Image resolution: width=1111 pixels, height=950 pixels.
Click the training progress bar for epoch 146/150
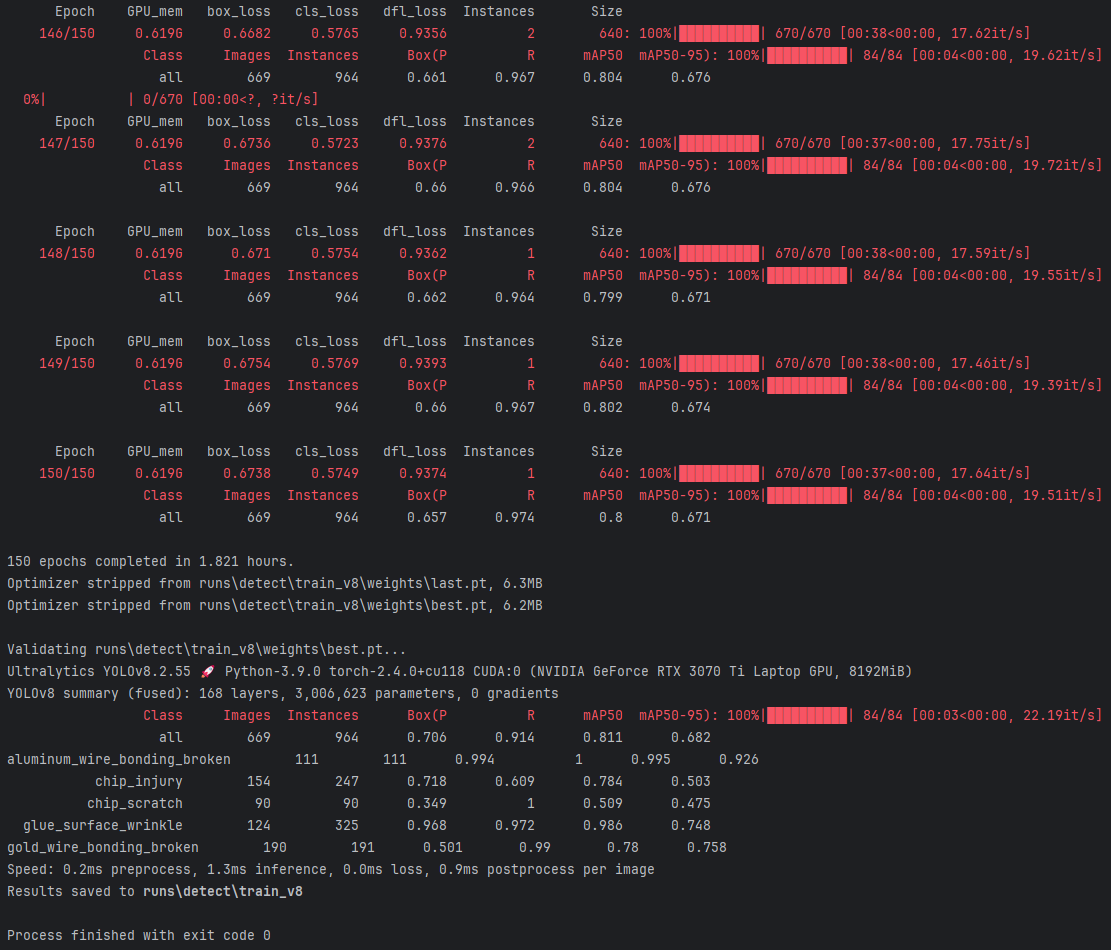tap(718, 34)
